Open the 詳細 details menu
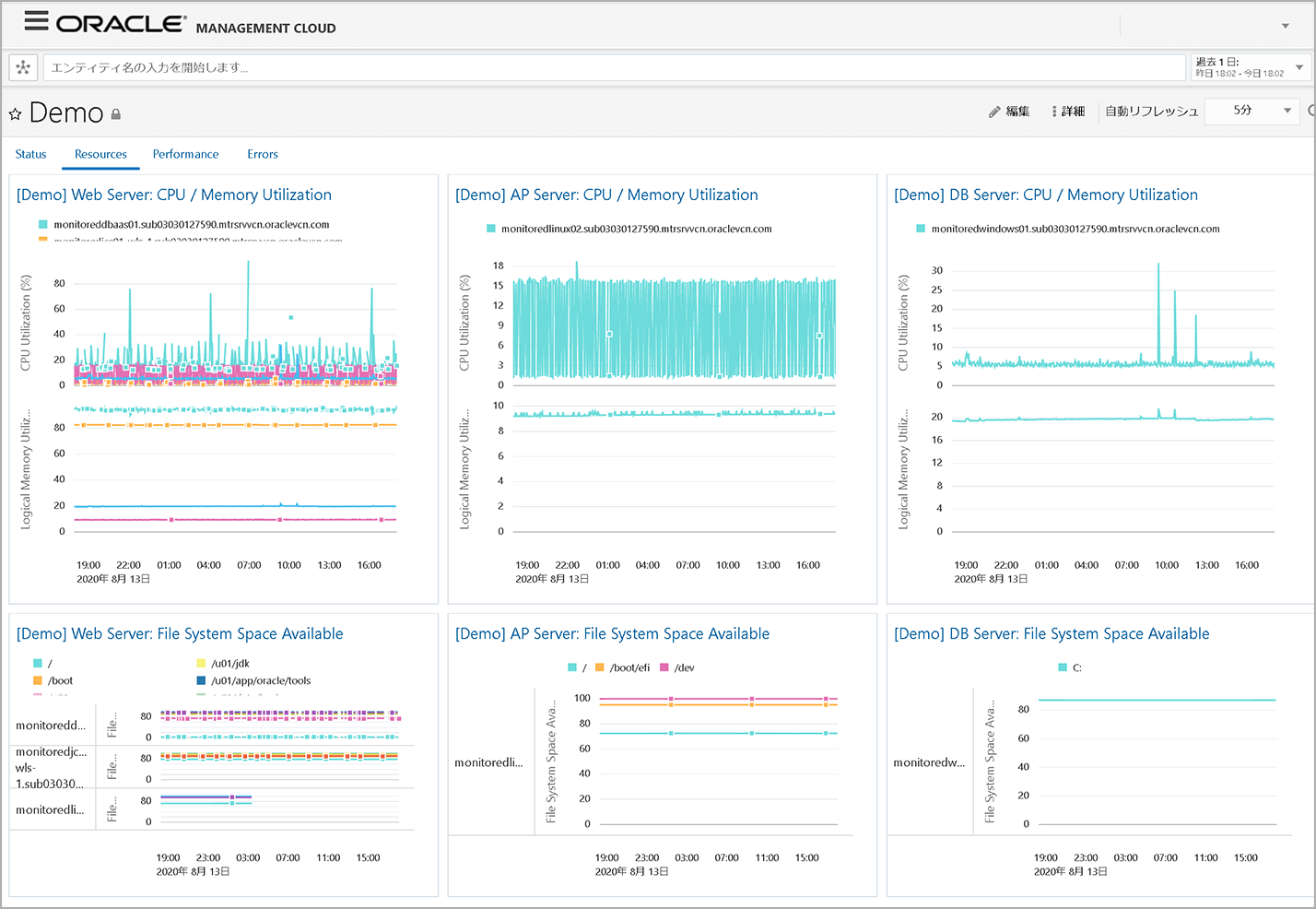 1068,112
